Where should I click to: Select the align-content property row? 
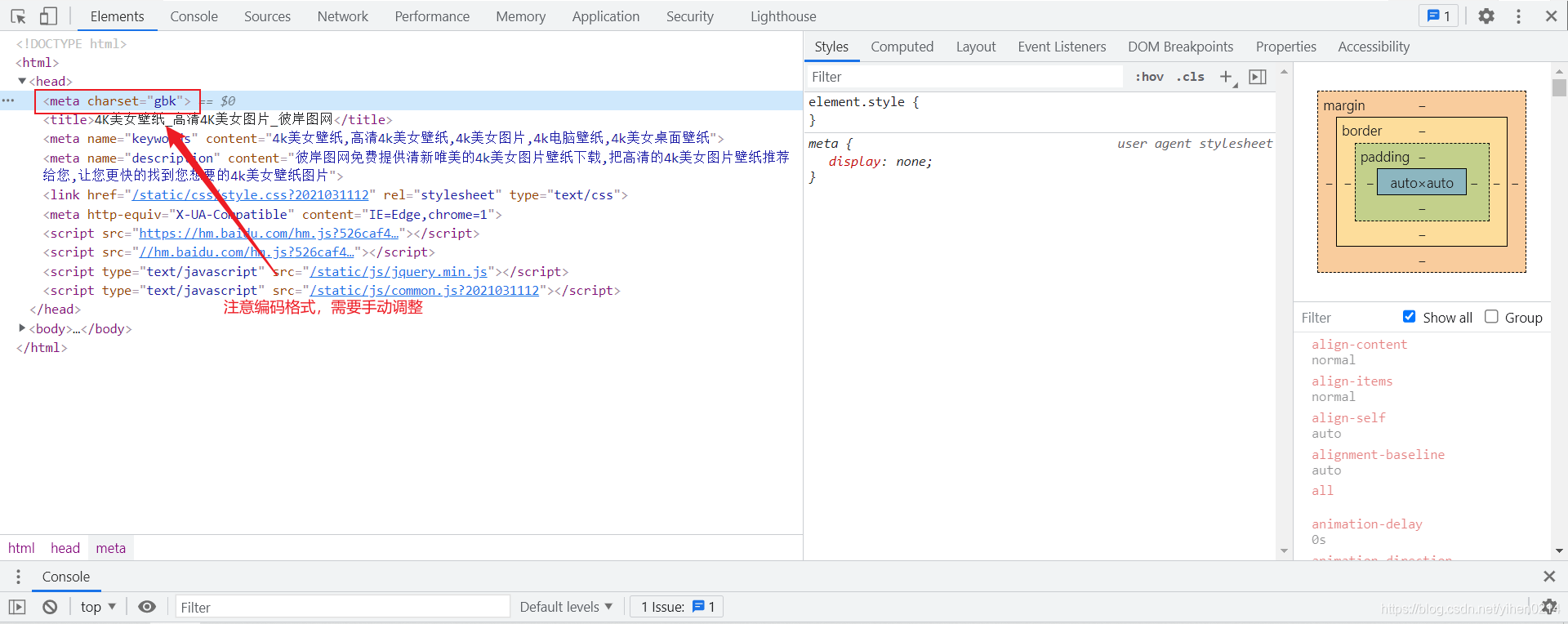pyautogui.click(x=1421, y=352)
